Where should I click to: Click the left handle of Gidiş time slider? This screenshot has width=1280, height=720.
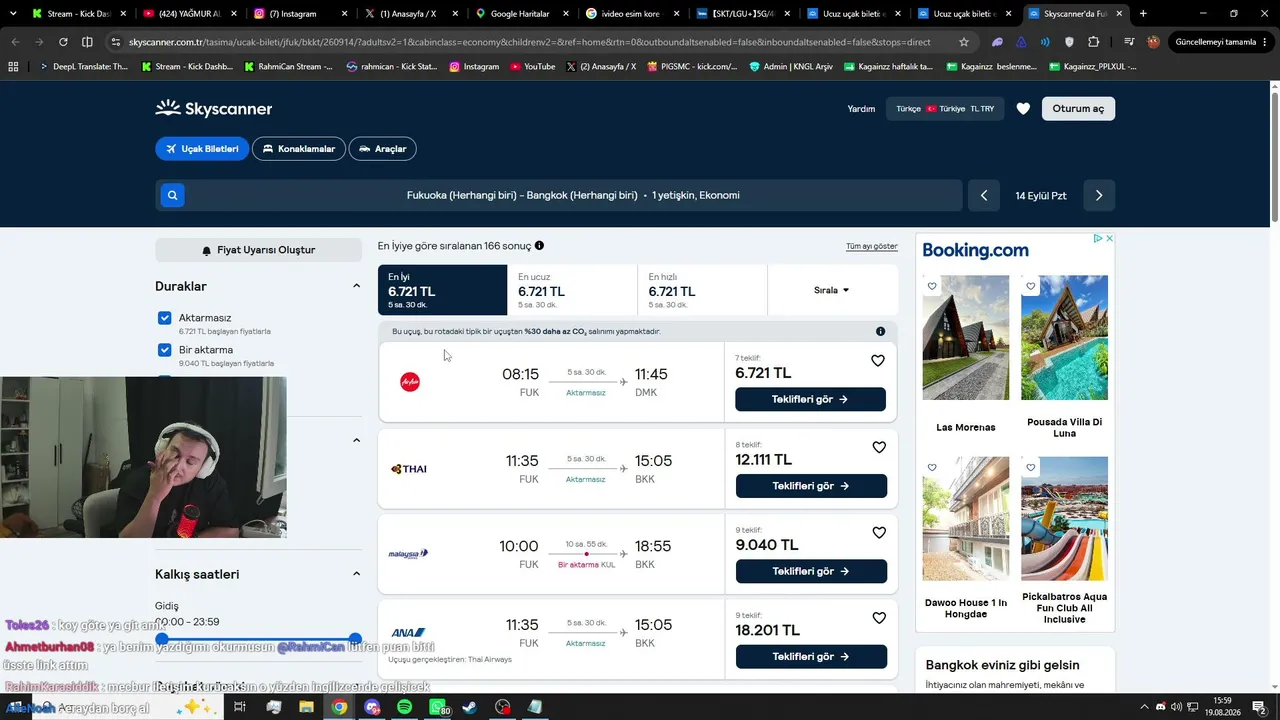pos(162,638)
